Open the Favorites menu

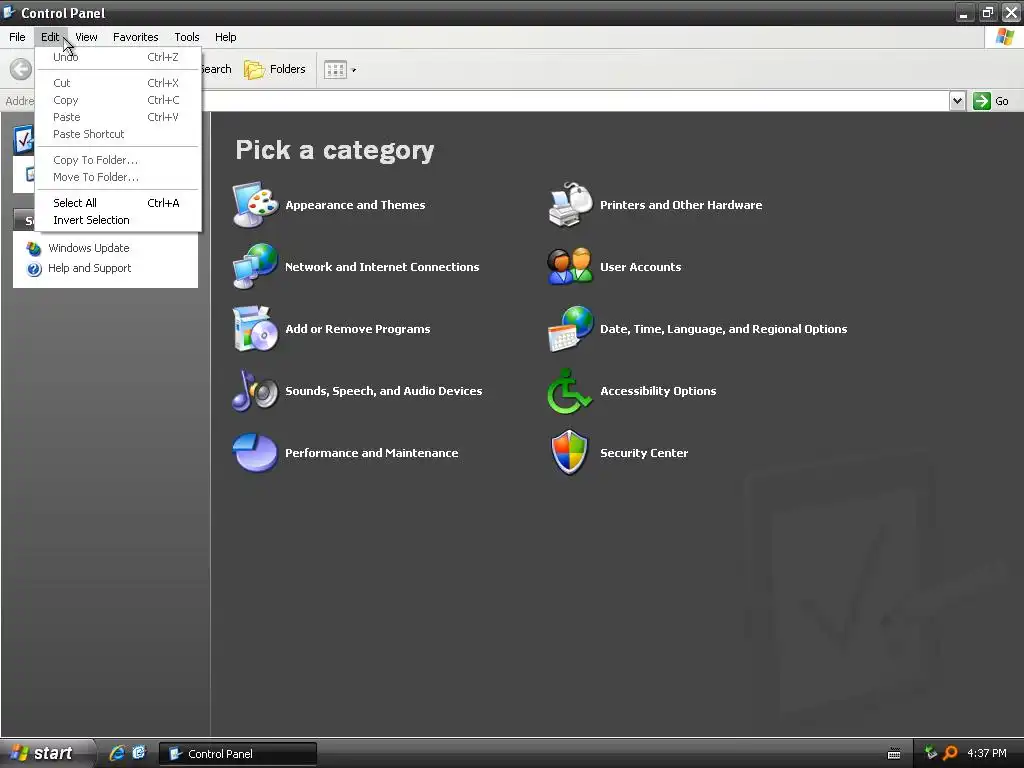[x=135, y=37]
